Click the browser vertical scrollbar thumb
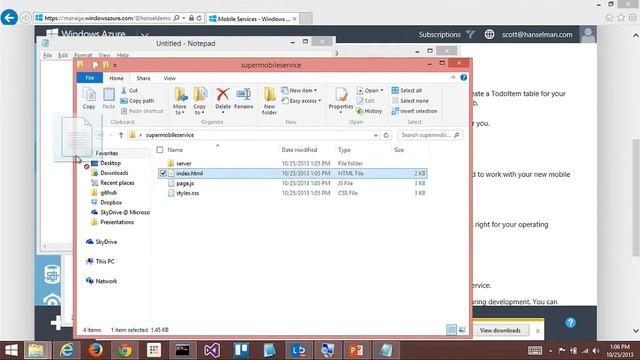640x360 pixels. pos(636,198)
